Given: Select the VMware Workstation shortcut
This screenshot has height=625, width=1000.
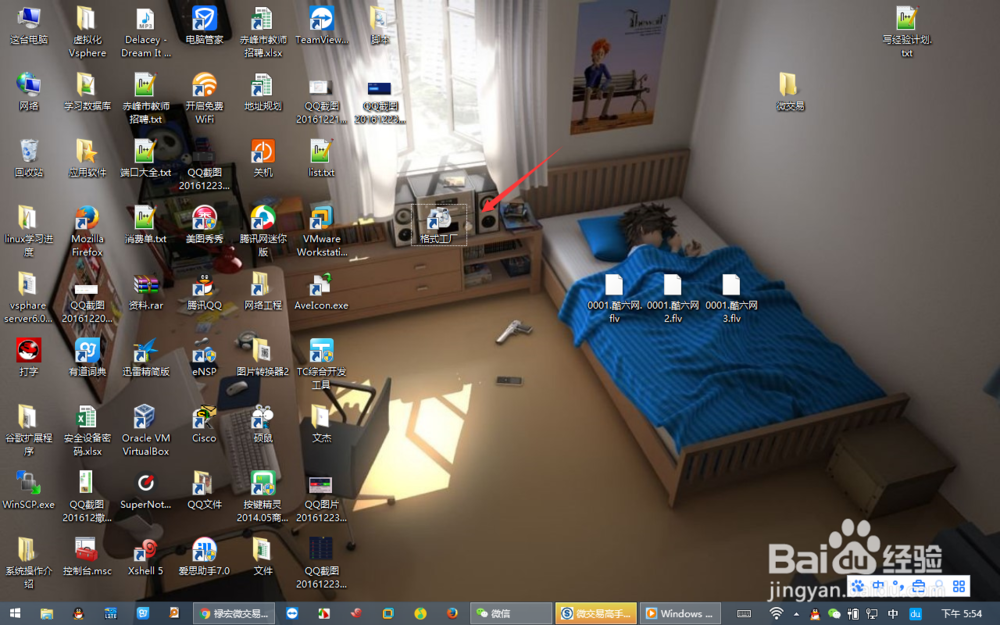Looking at the screenshot, I should [321, 231].
